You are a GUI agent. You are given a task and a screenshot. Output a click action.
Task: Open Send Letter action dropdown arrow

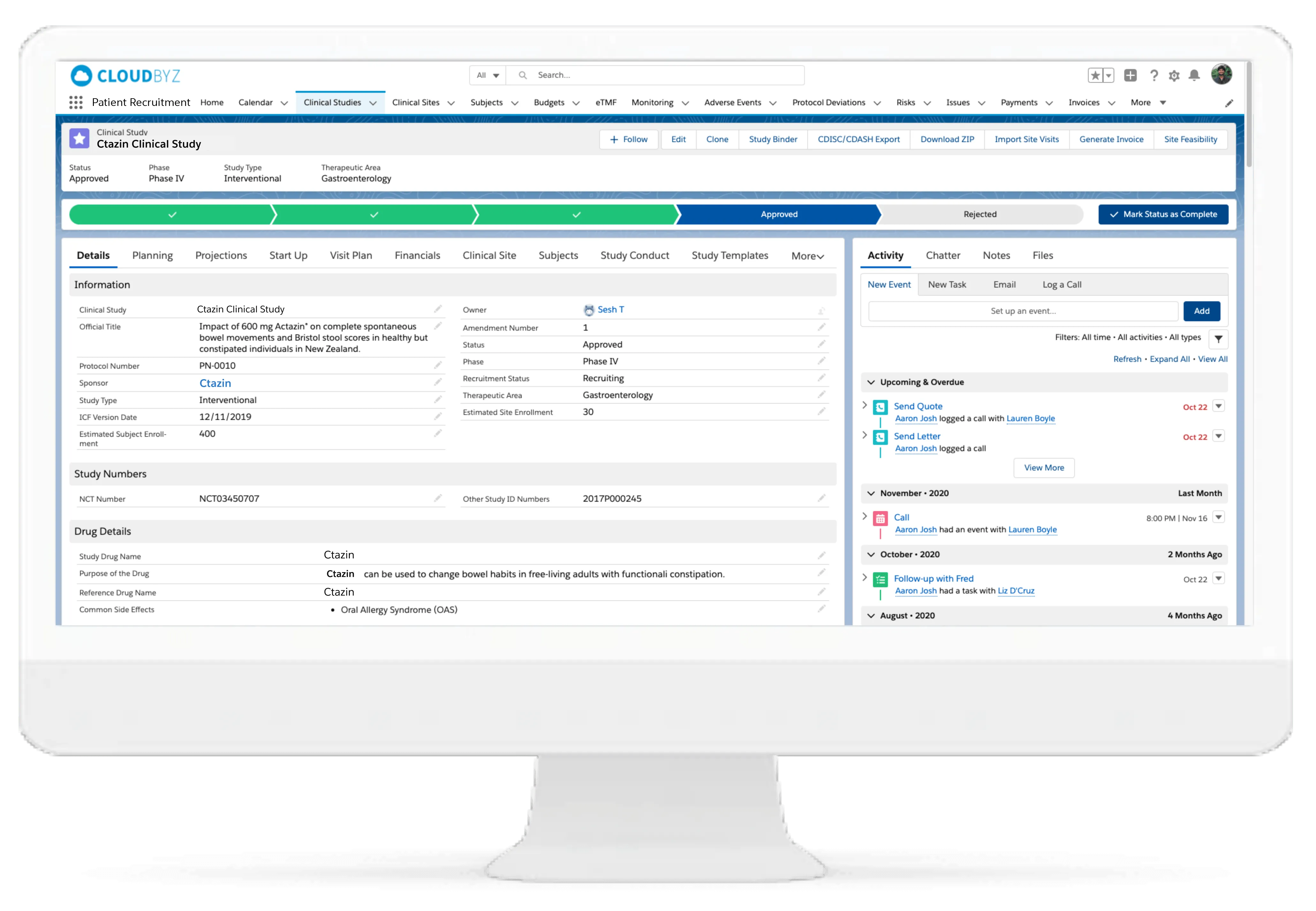(1218, 436)
